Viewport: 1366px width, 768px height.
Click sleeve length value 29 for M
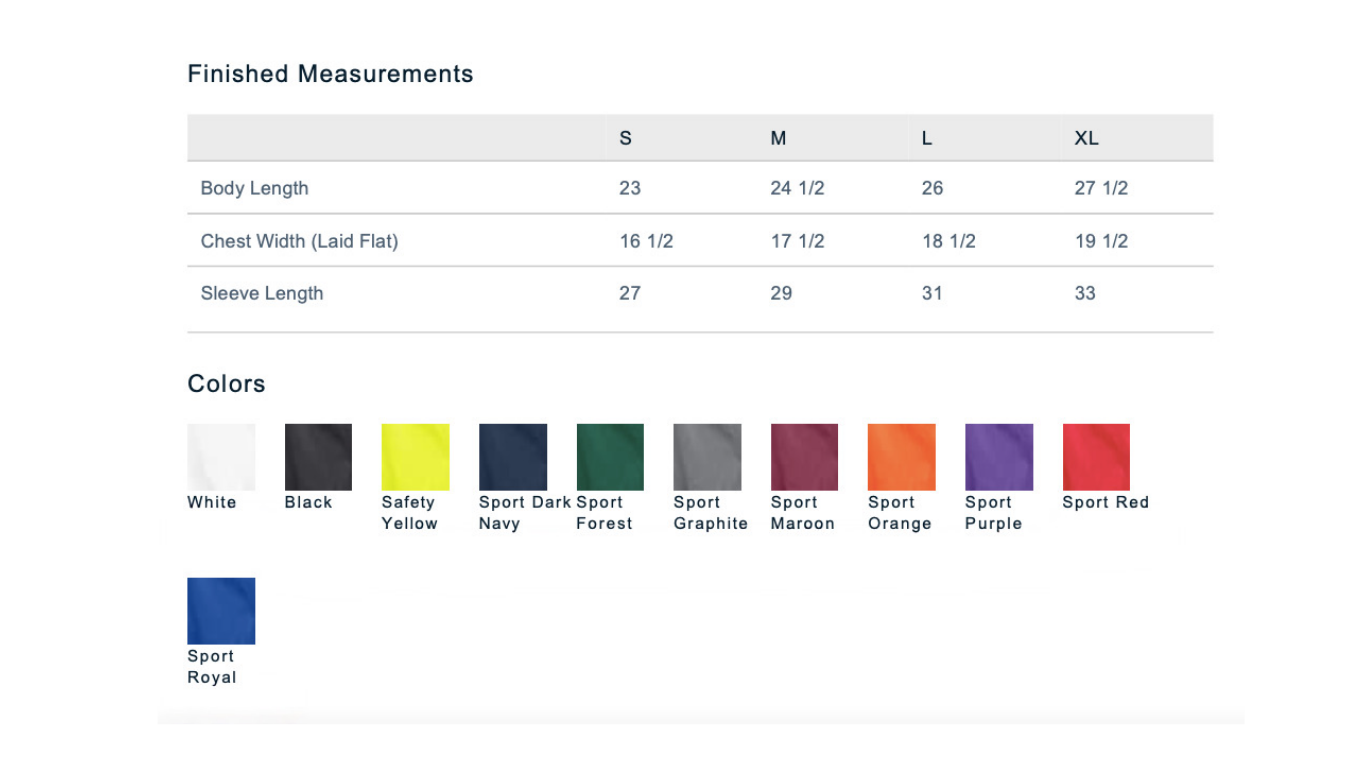(781, 293)
